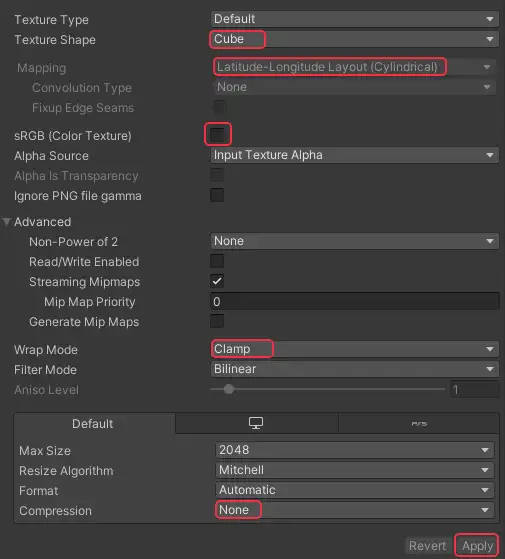Toggle the Alpha Is Transparency checkbox
Viewport: 505px width, 559px height.
[x=217, y=175]
